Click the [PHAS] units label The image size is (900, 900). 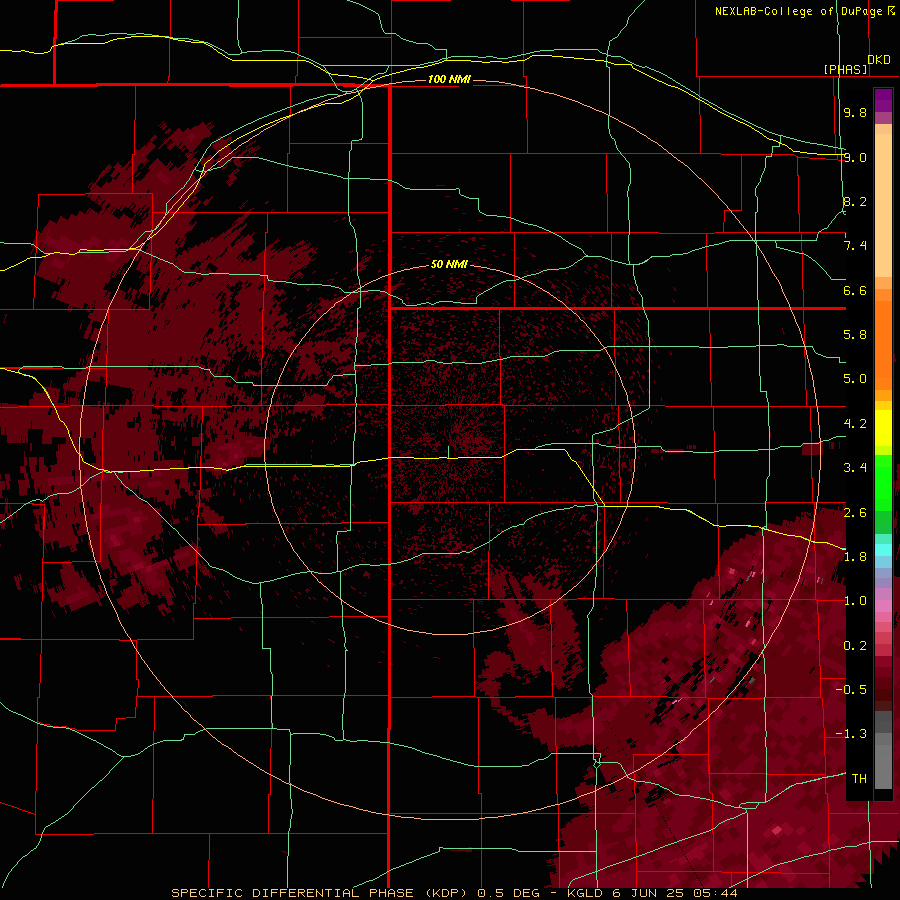(x=845, y=69)
